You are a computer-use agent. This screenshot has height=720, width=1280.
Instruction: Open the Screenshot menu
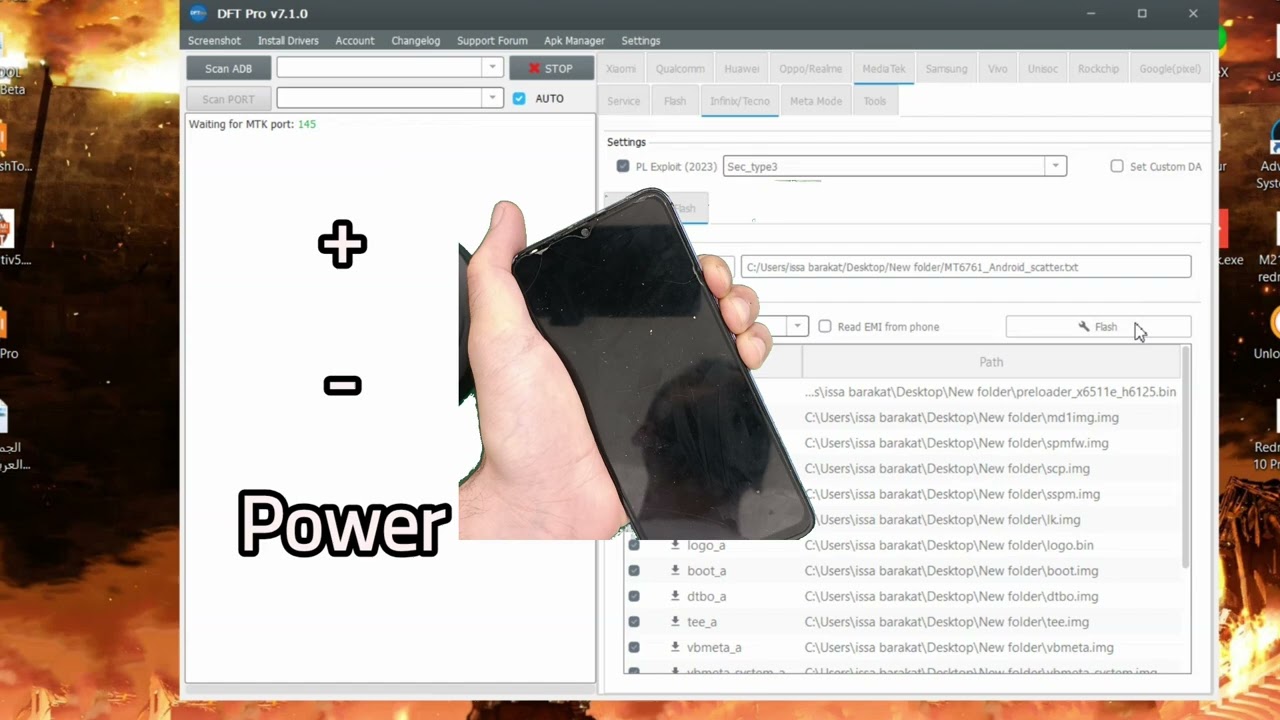pos(214,41)
